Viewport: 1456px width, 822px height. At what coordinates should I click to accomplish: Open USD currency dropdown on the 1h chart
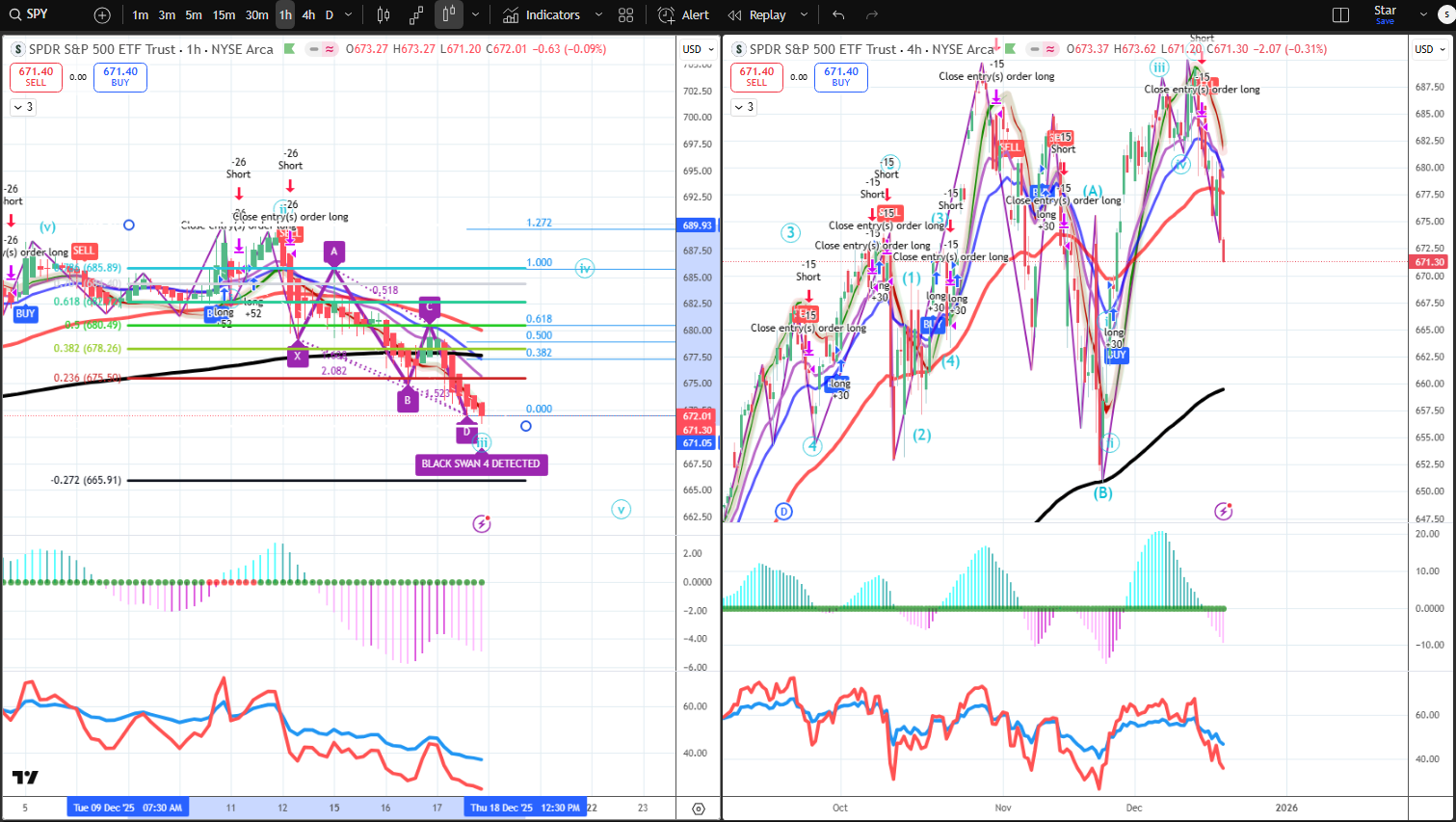pos(699,49)
